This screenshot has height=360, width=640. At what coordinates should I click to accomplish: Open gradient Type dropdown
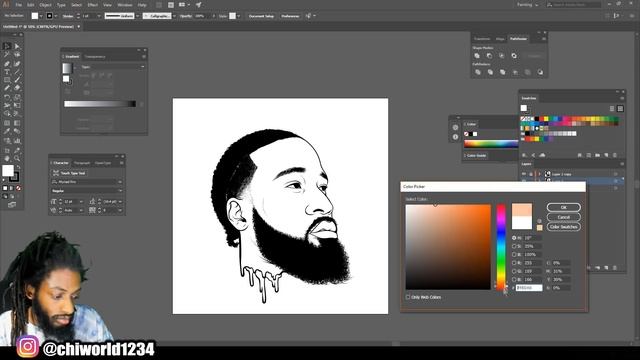click(143, 67)
